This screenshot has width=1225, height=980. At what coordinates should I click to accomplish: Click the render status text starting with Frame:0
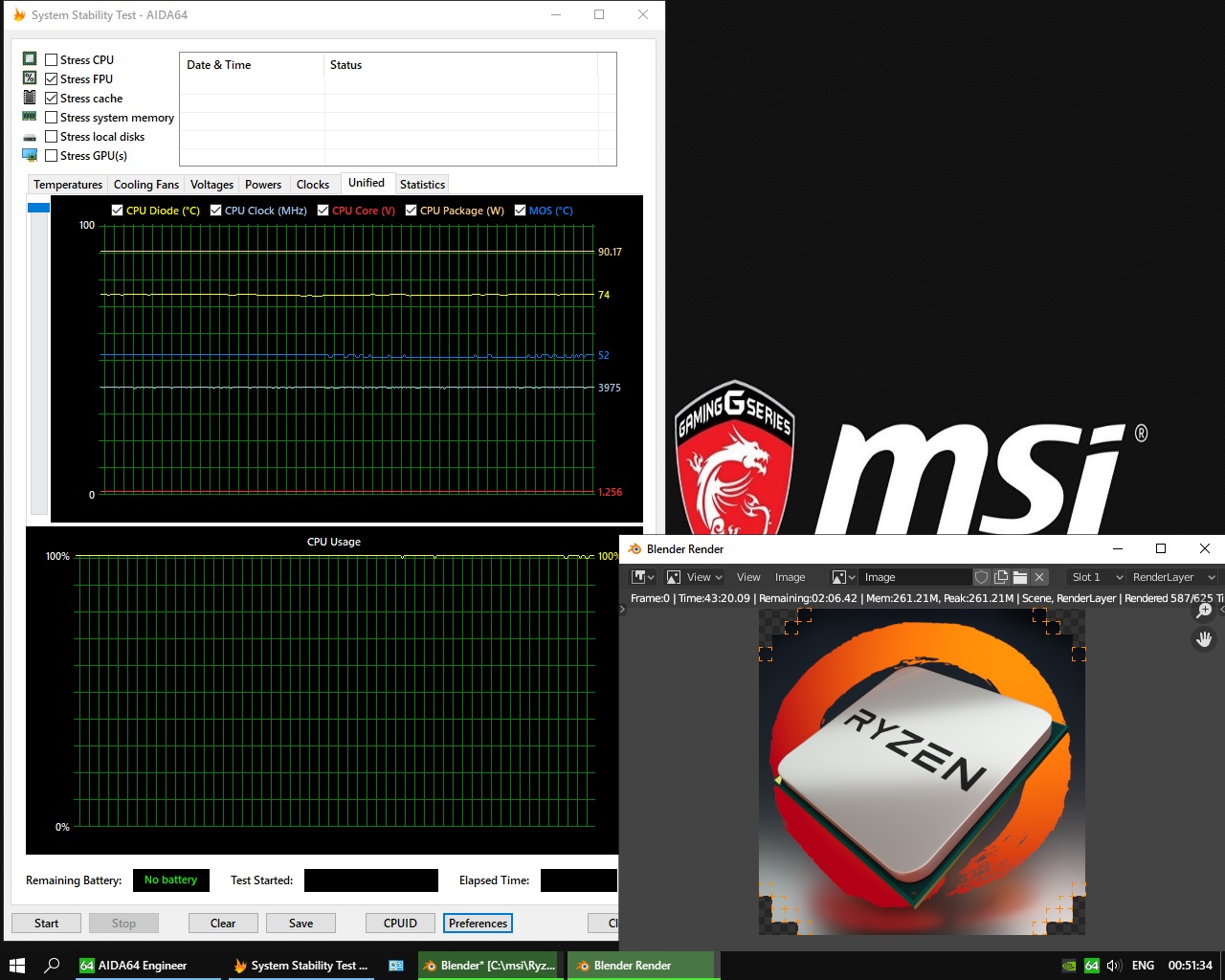(x=926, y=598)
